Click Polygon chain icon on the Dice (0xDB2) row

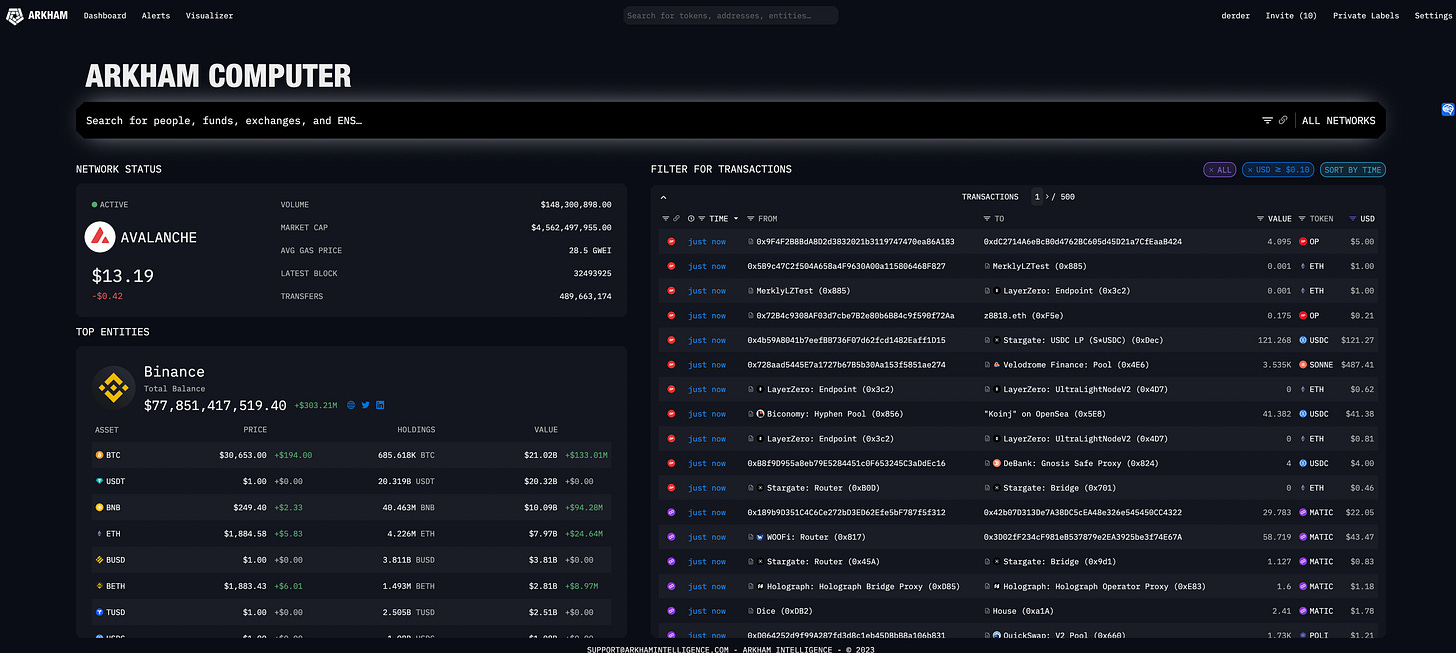point(672,611)
